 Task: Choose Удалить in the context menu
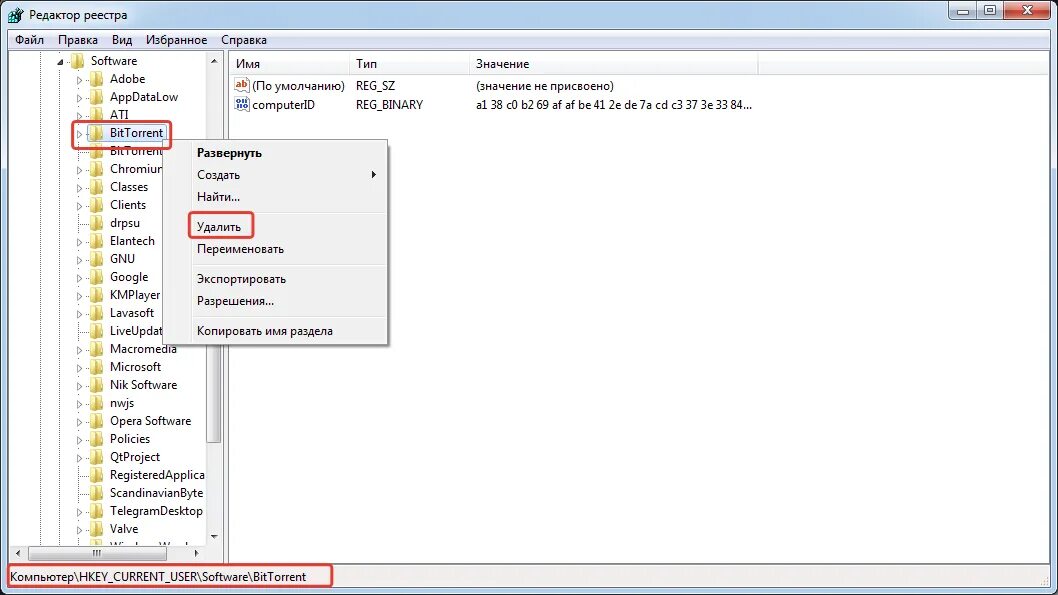pyautogui.click(x=276, y=227)
